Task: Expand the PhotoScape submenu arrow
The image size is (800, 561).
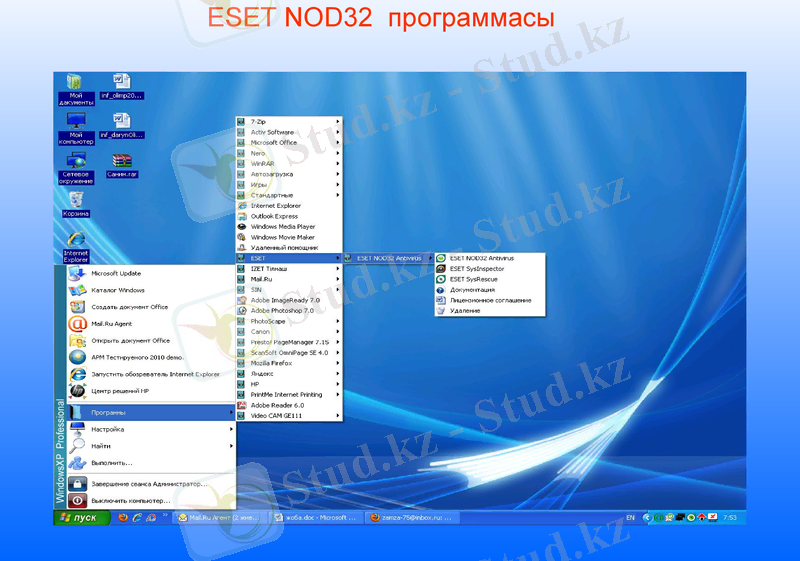Action: click(338, 321)
